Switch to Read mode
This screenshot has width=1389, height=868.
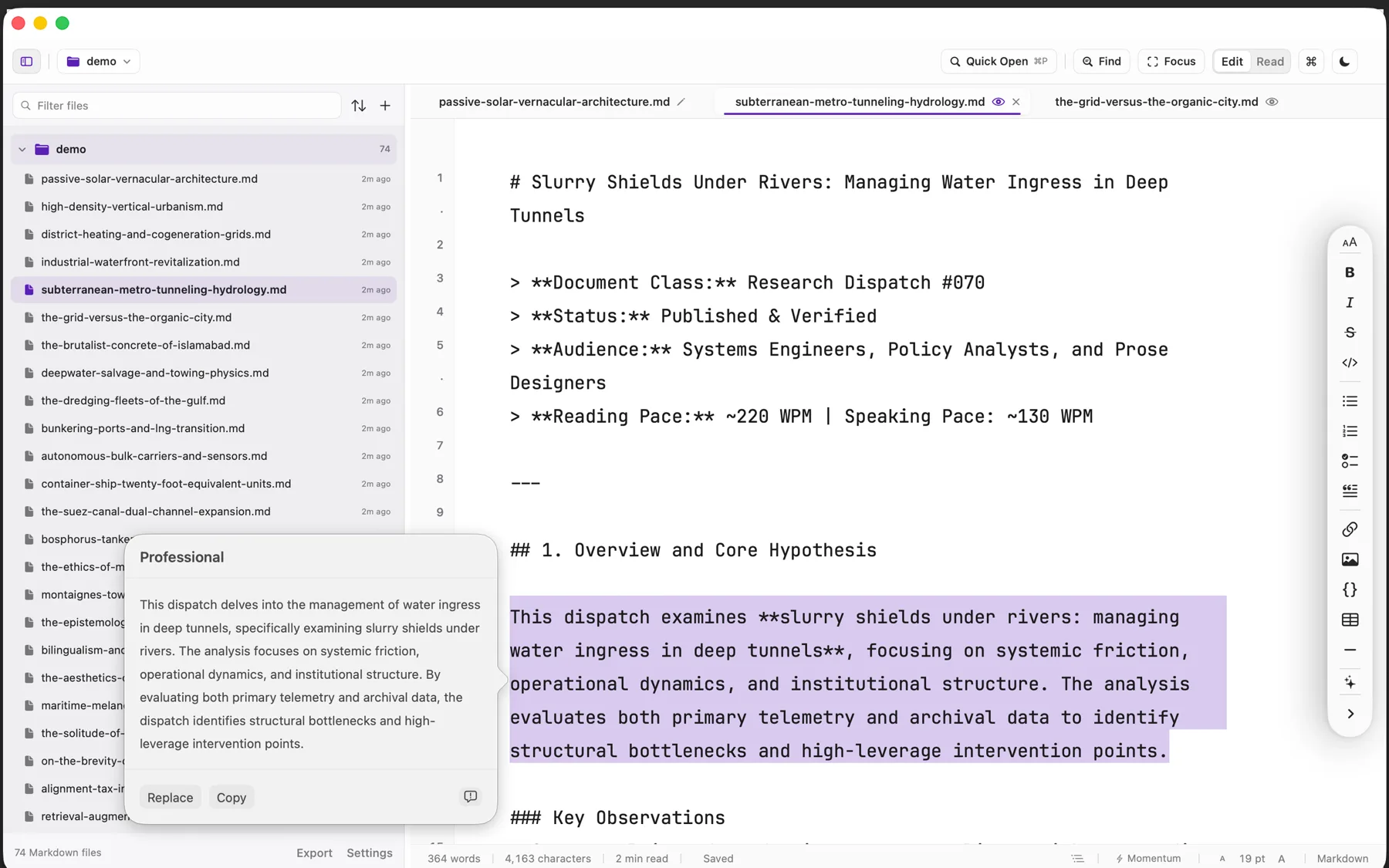click(1270, 61)
